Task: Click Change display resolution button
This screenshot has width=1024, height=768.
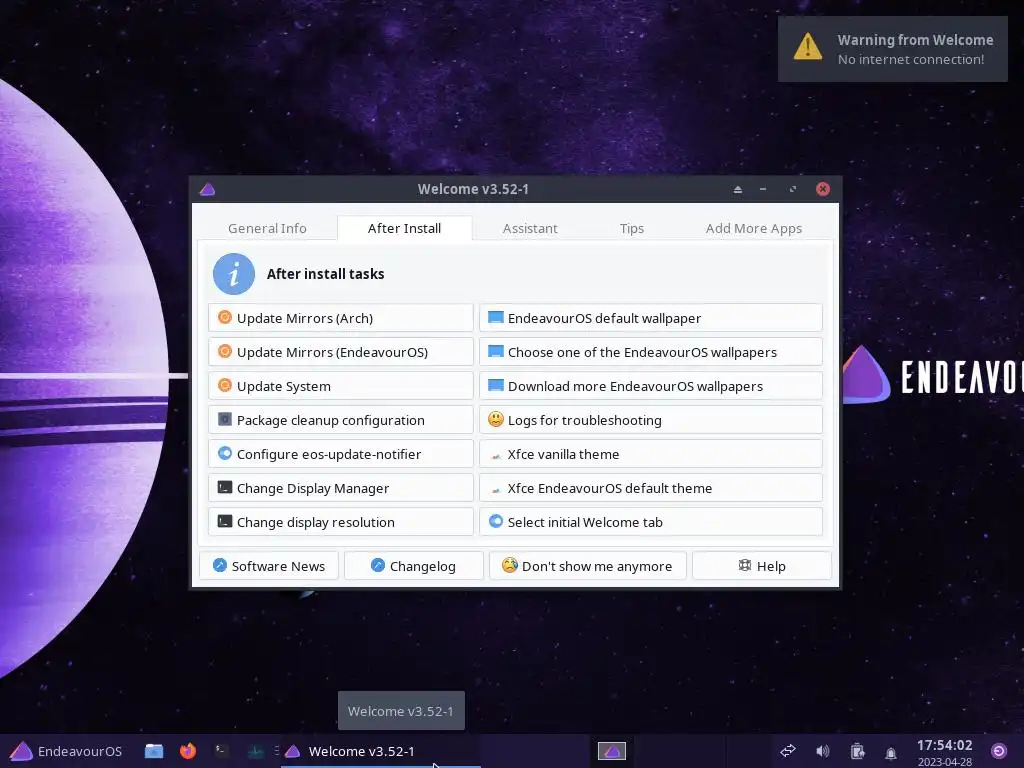Action: (341, 521)
